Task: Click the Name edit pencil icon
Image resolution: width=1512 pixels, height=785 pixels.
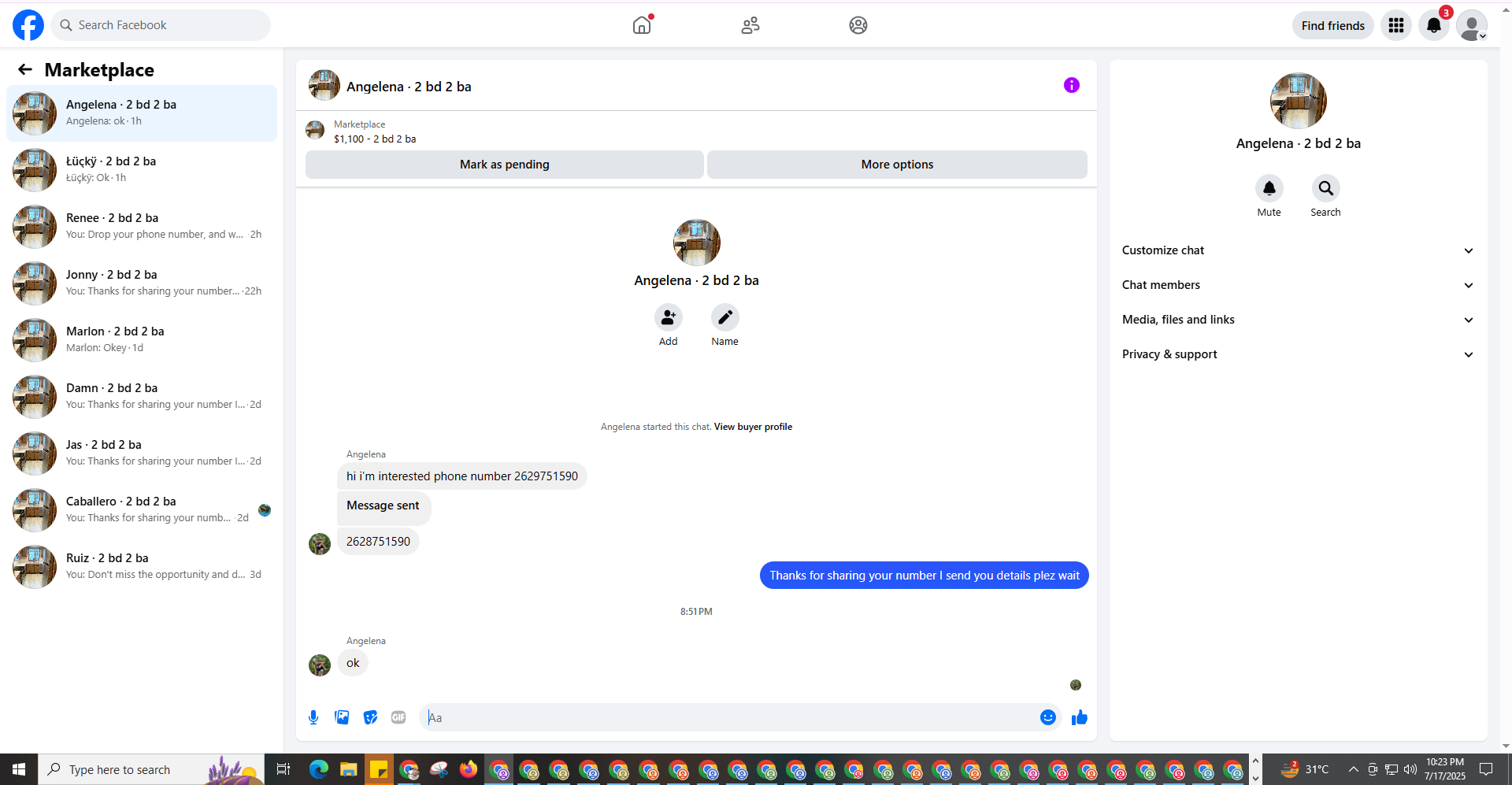Action: [x=725, y=317]
